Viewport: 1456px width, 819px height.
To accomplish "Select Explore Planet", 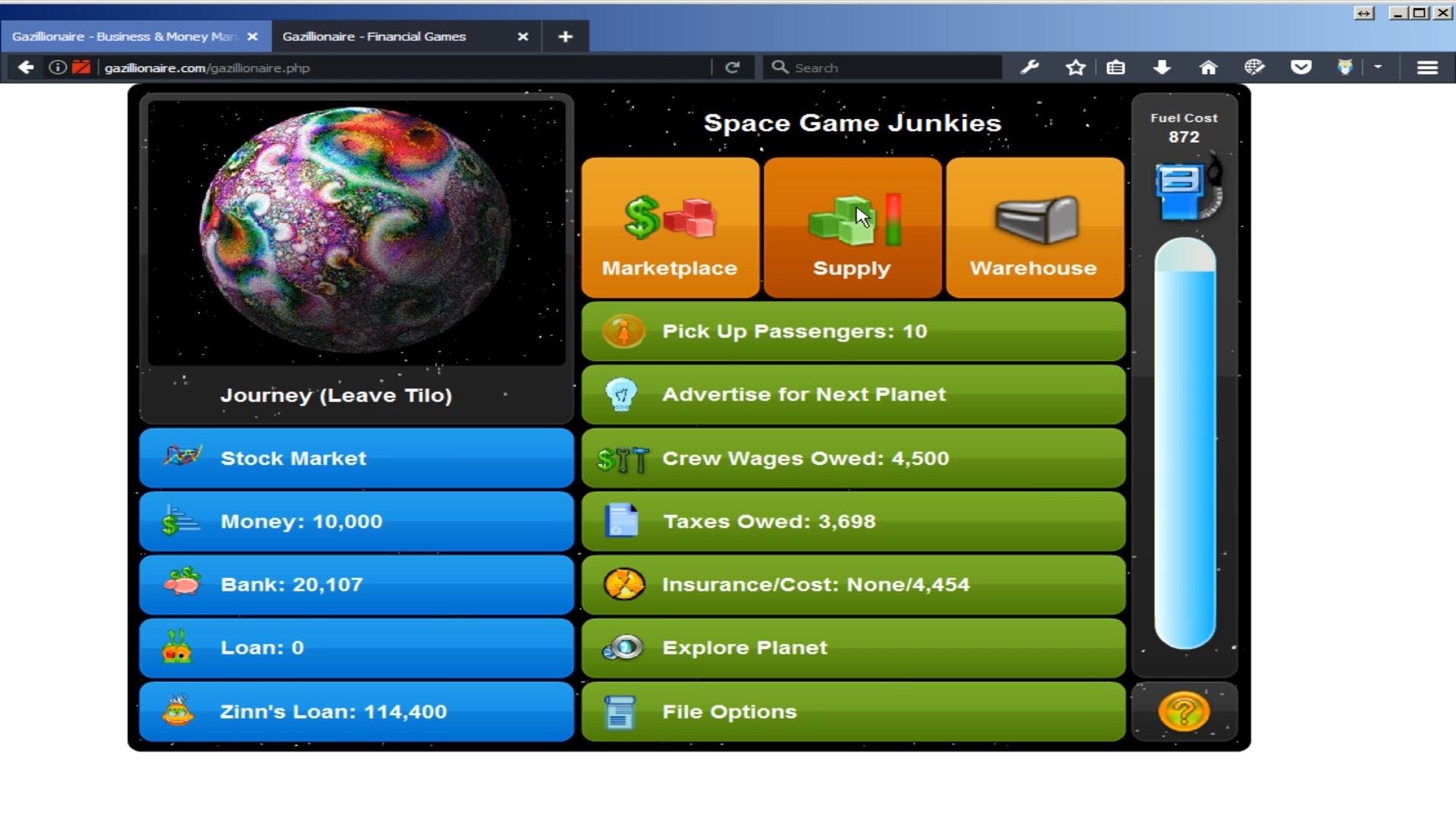I will (x=853, y=648).
